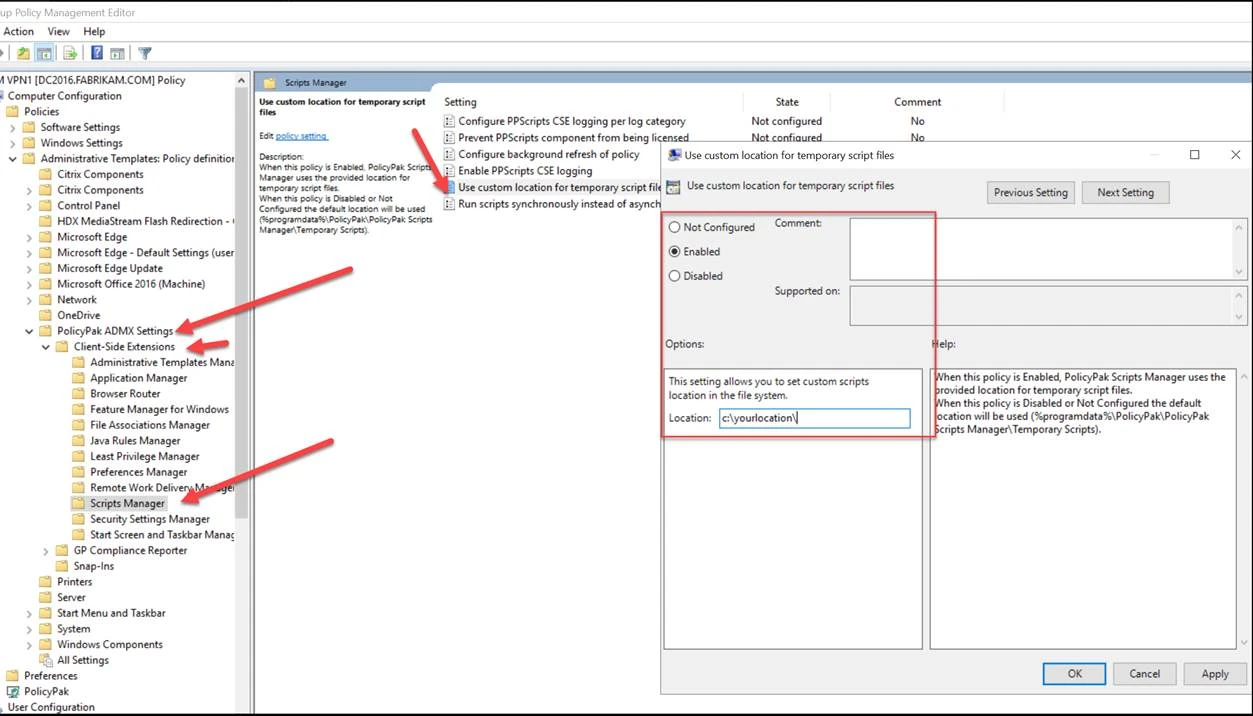Click the PolicyPak node icon in tree
Image resolution: width=1253 pixels, height=716 pixels.
click(x=13, y=692)
